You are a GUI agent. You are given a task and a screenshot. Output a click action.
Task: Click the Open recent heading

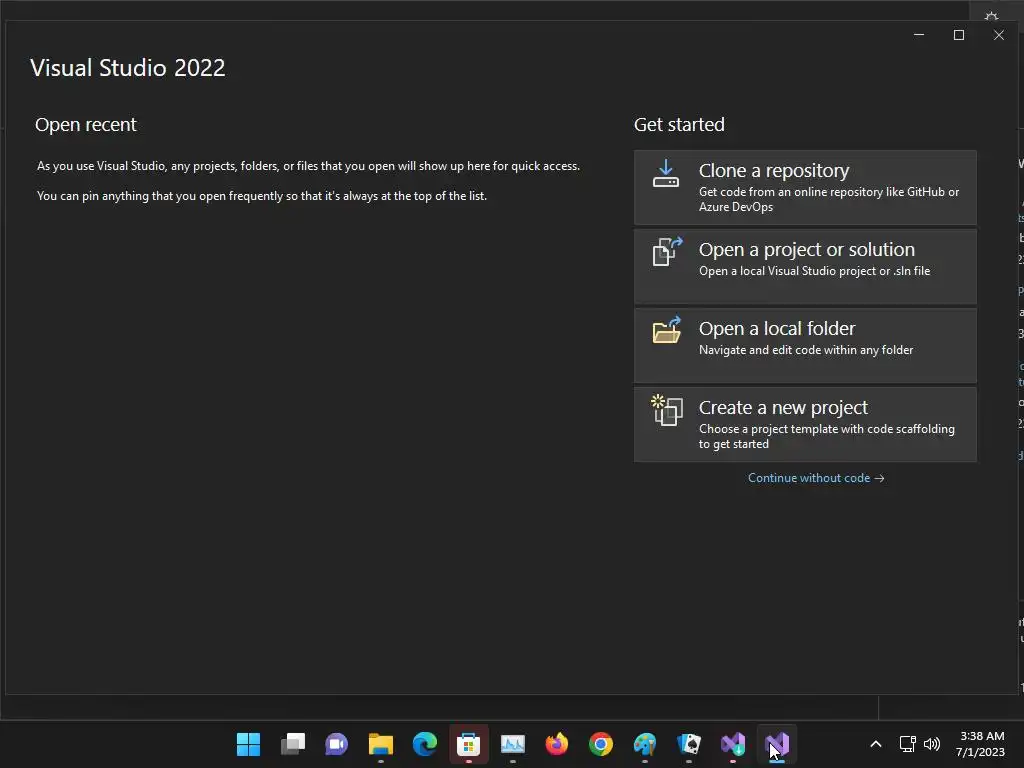point(86,125)
